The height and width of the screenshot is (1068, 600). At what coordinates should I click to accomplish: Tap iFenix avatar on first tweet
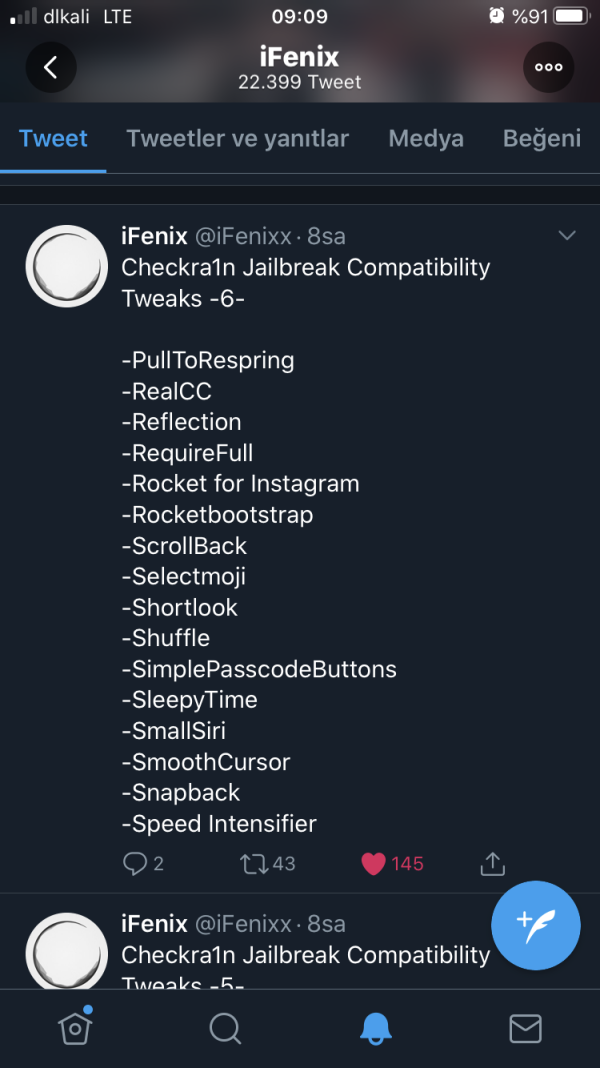[66, 266]
